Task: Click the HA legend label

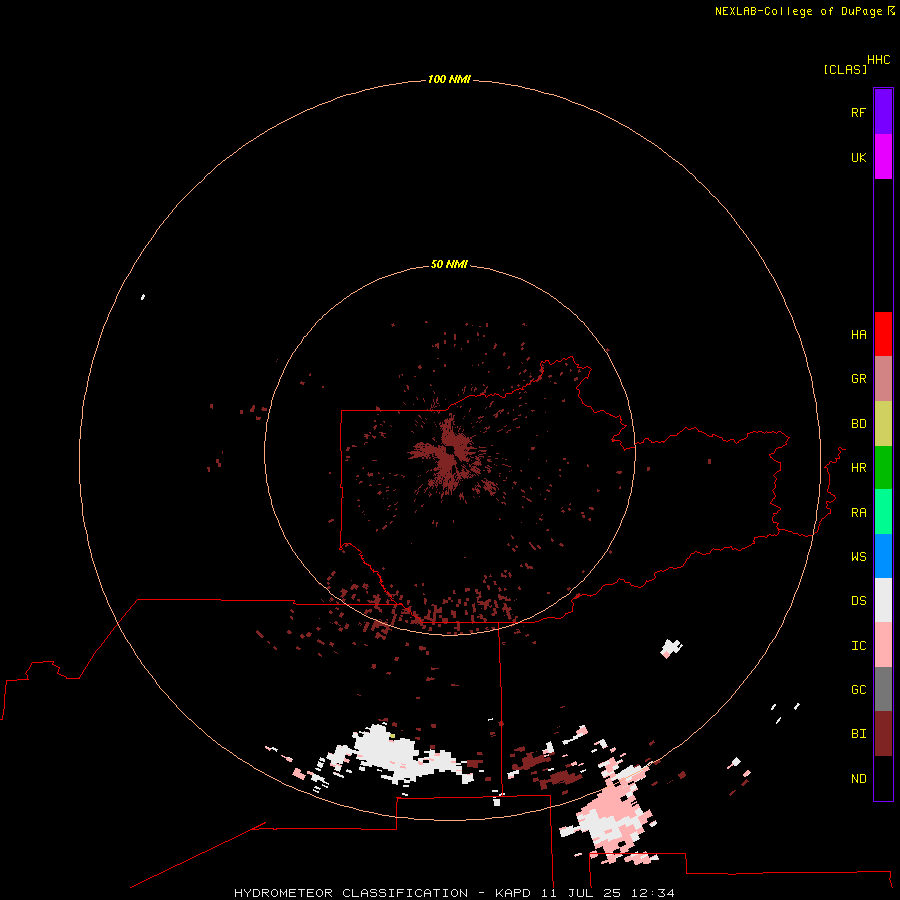Action: pos(859,335)
